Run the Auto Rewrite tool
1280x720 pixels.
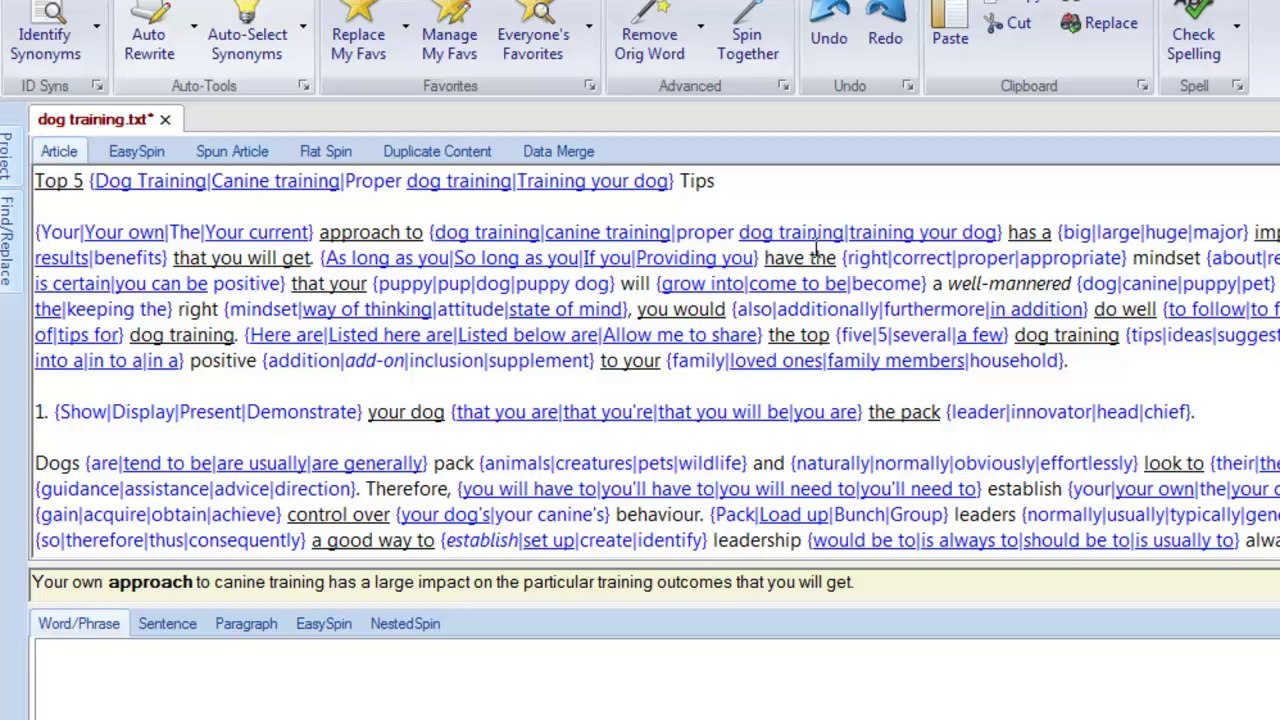tap(149, 32)
